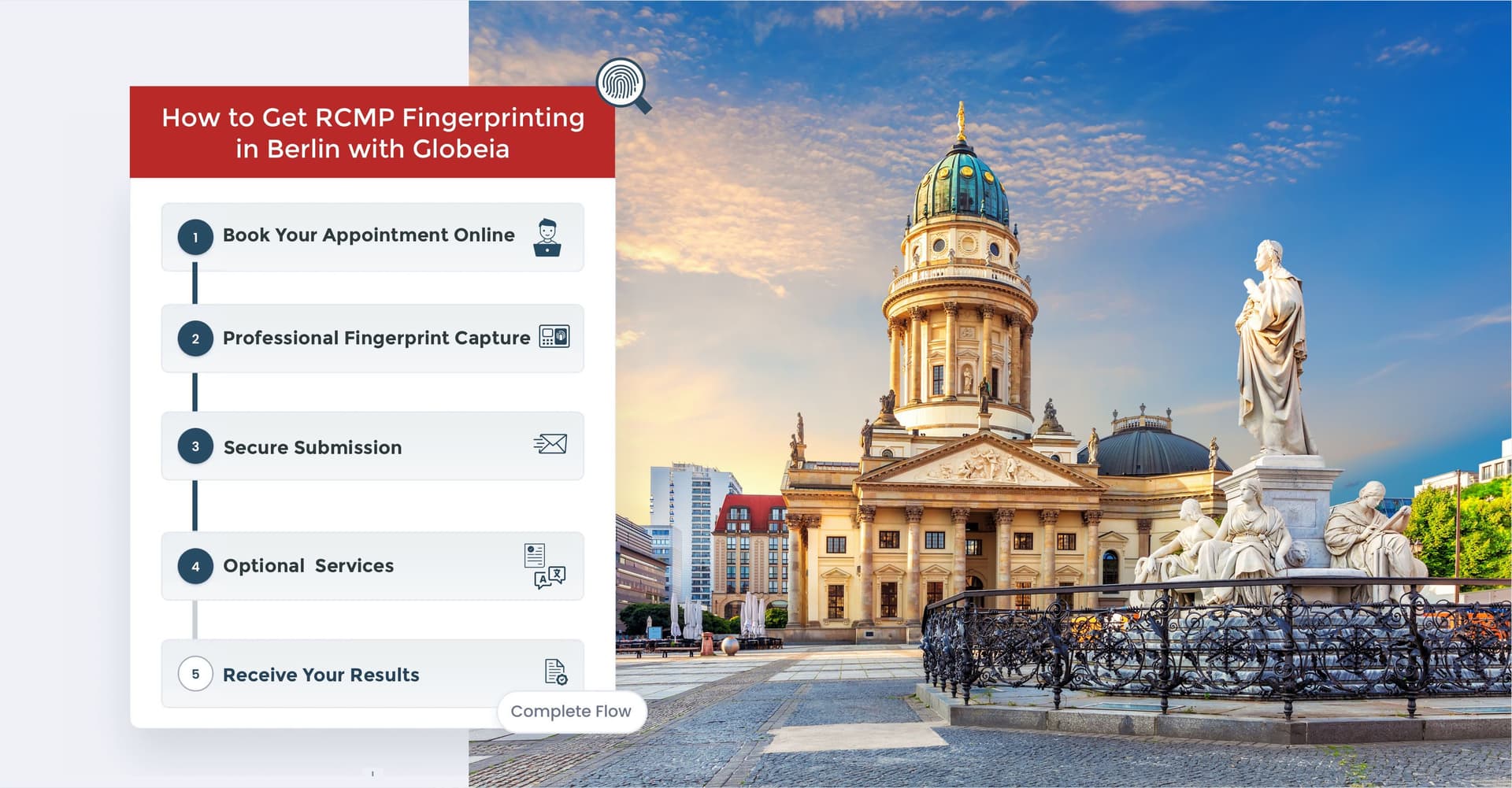Expand the Optional Services step
1512x788 pixels.
(308, 566)
